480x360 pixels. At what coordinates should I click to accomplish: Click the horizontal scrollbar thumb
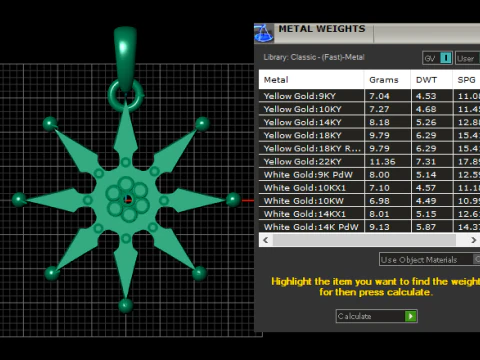point(364,240)
